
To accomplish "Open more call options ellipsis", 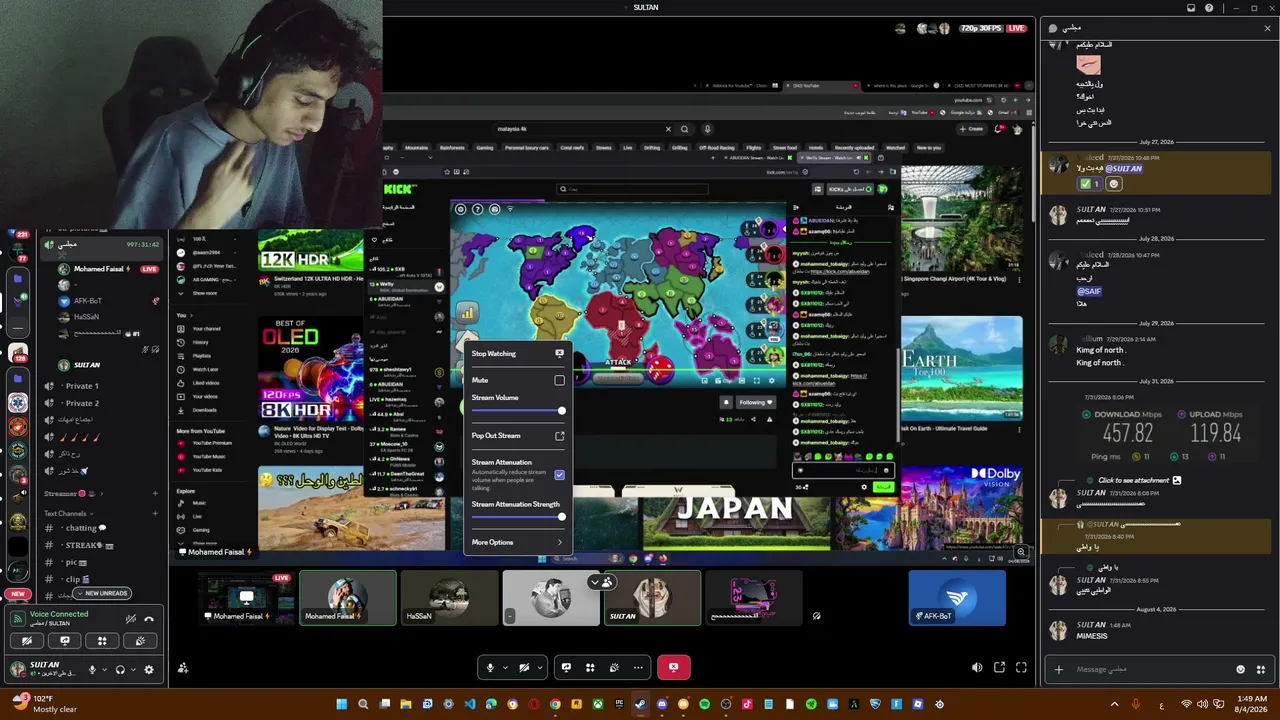I will [638, 668].
